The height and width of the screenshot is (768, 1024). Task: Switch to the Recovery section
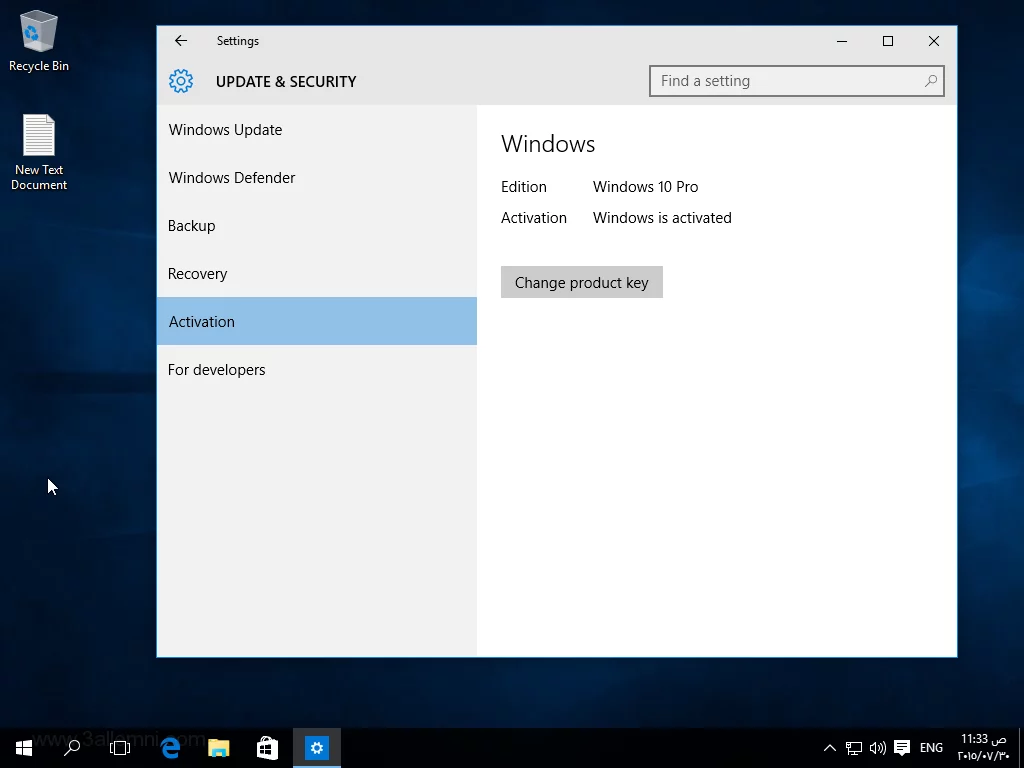198,274
